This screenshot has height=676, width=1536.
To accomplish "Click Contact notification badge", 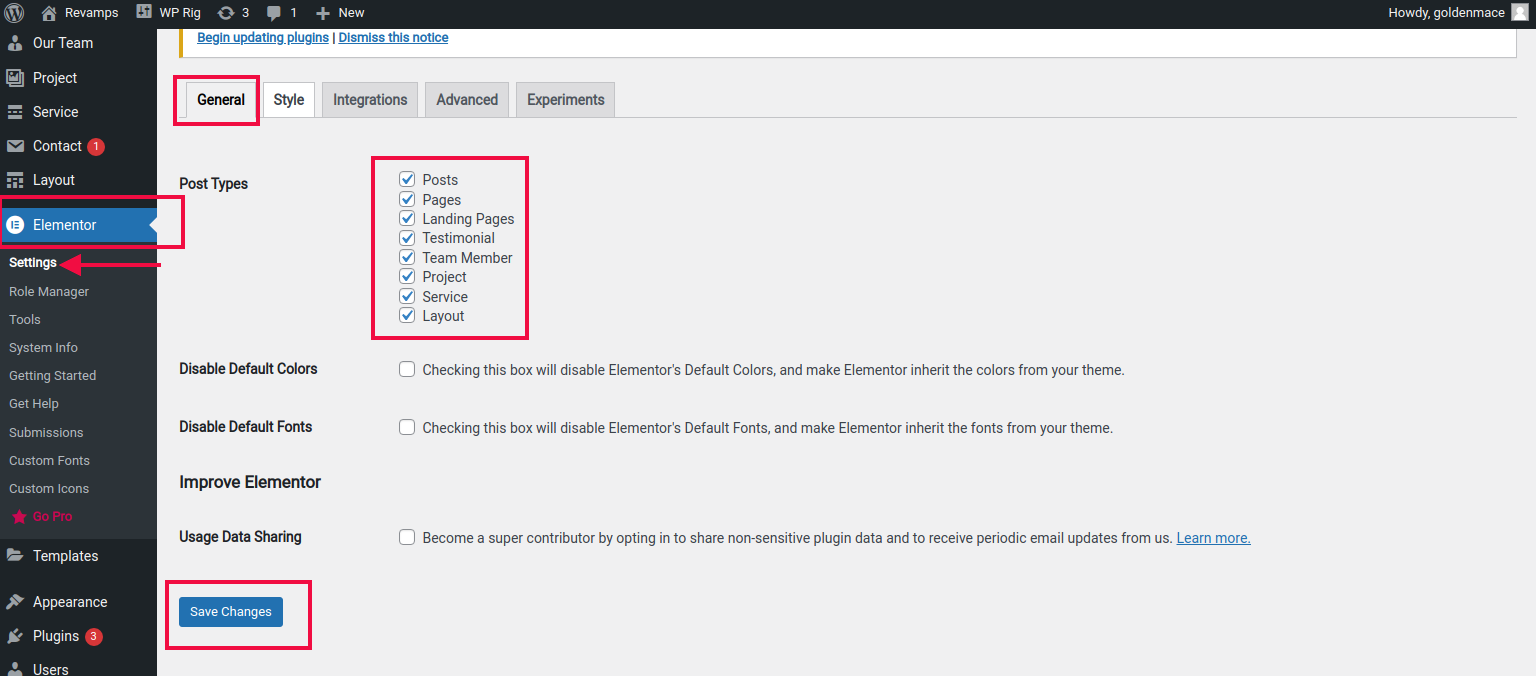I will (96, 147).
